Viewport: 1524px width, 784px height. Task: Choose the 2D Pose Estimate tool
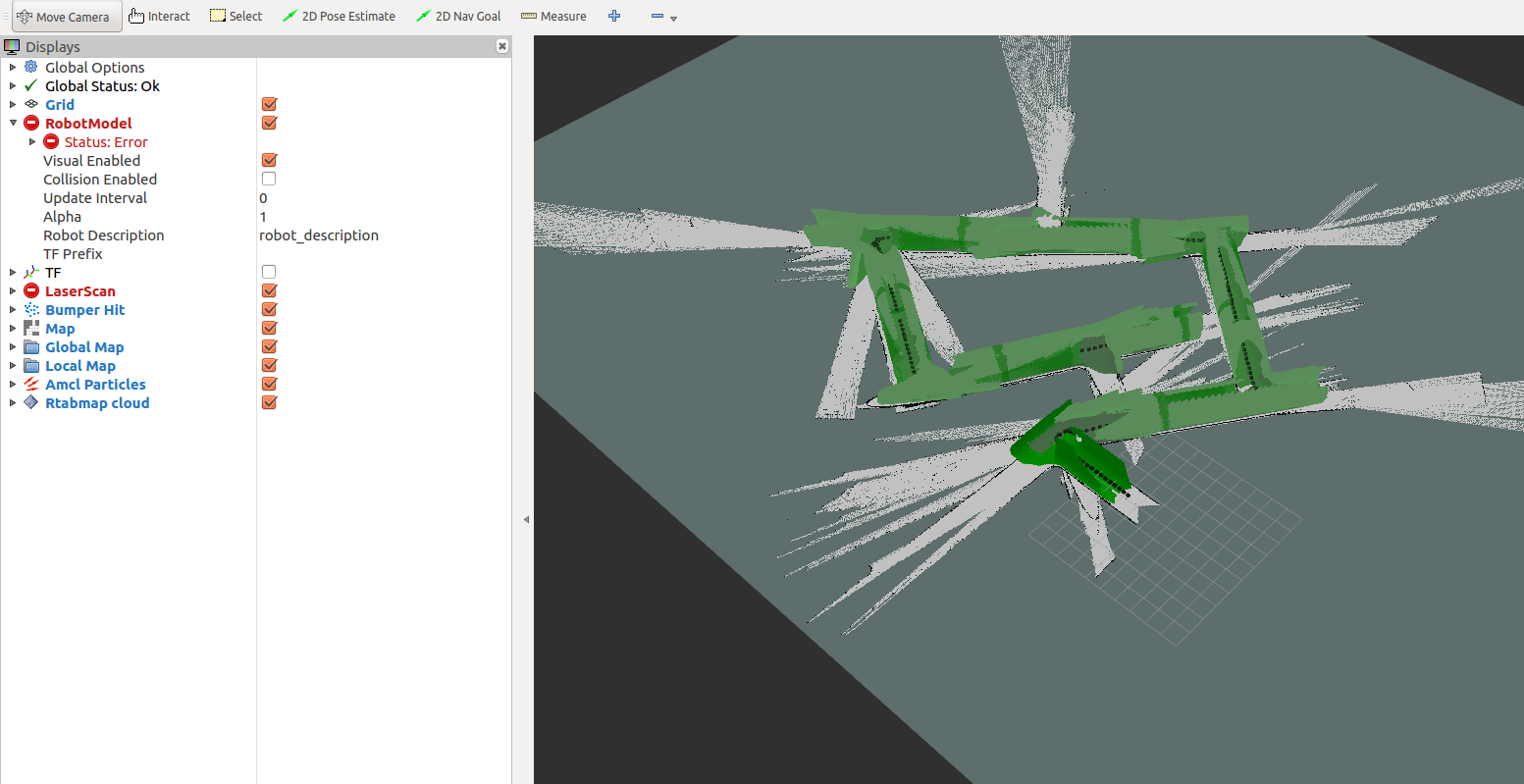tap(339, 17)
